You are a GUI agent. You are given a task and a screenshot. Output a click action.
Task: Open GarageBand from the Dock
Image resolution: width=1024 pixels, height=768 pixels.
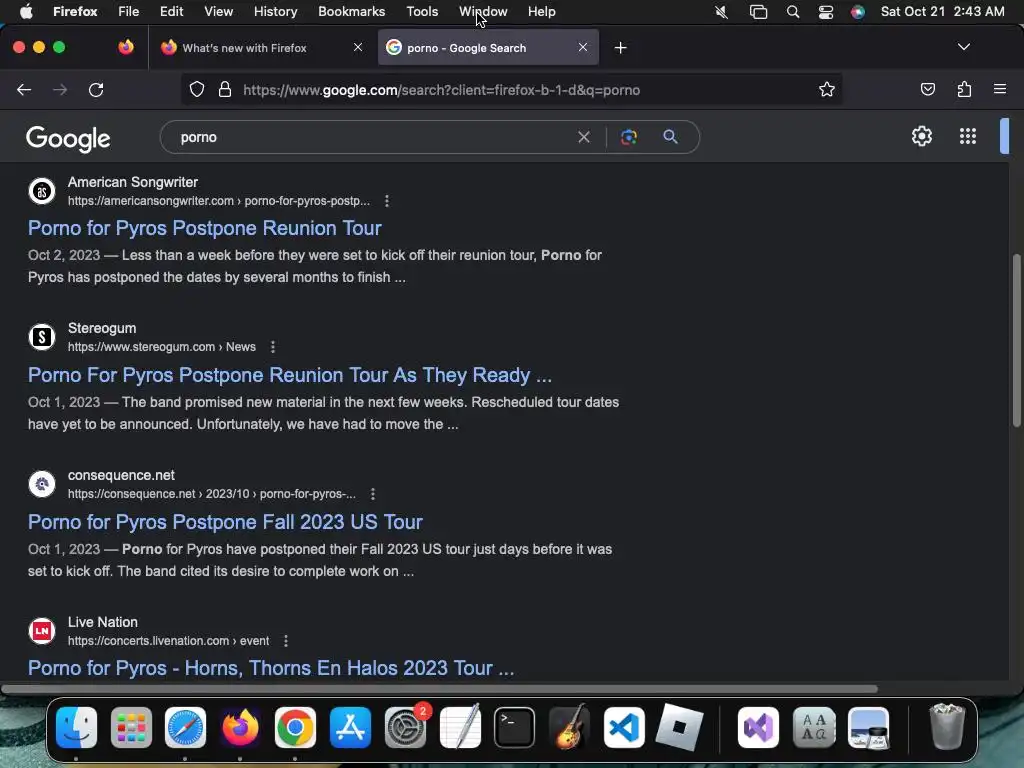(569, 727)
